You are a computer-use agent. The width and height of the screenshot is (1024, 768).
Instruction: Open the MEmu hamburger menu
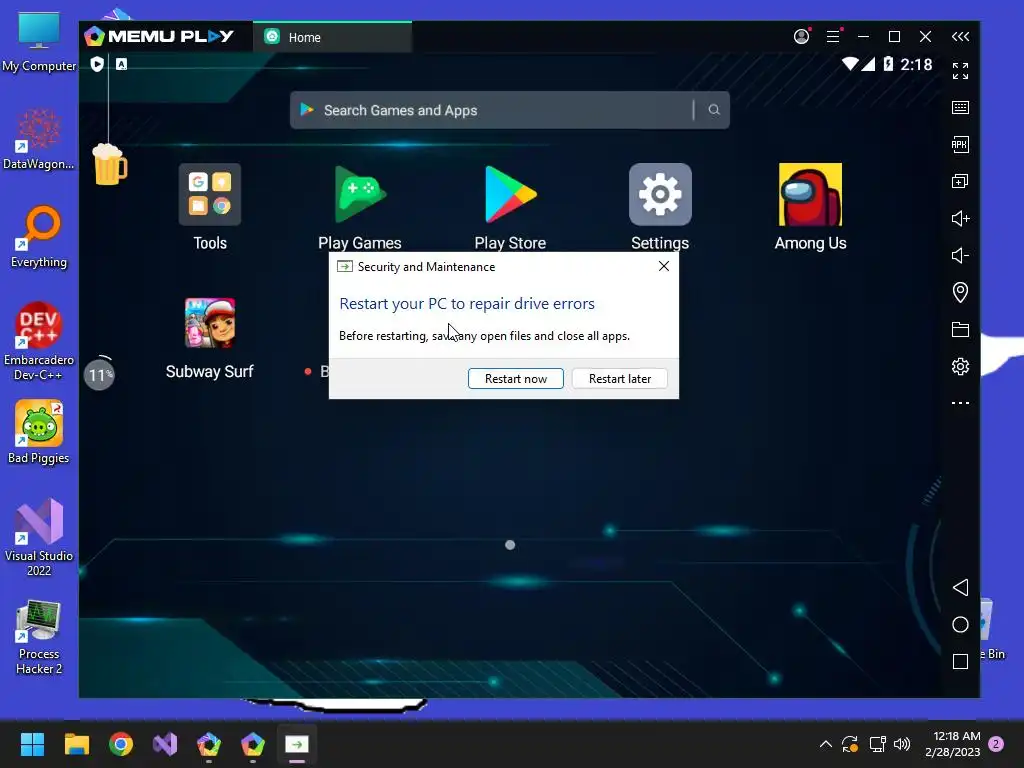(x=833, y=37)
